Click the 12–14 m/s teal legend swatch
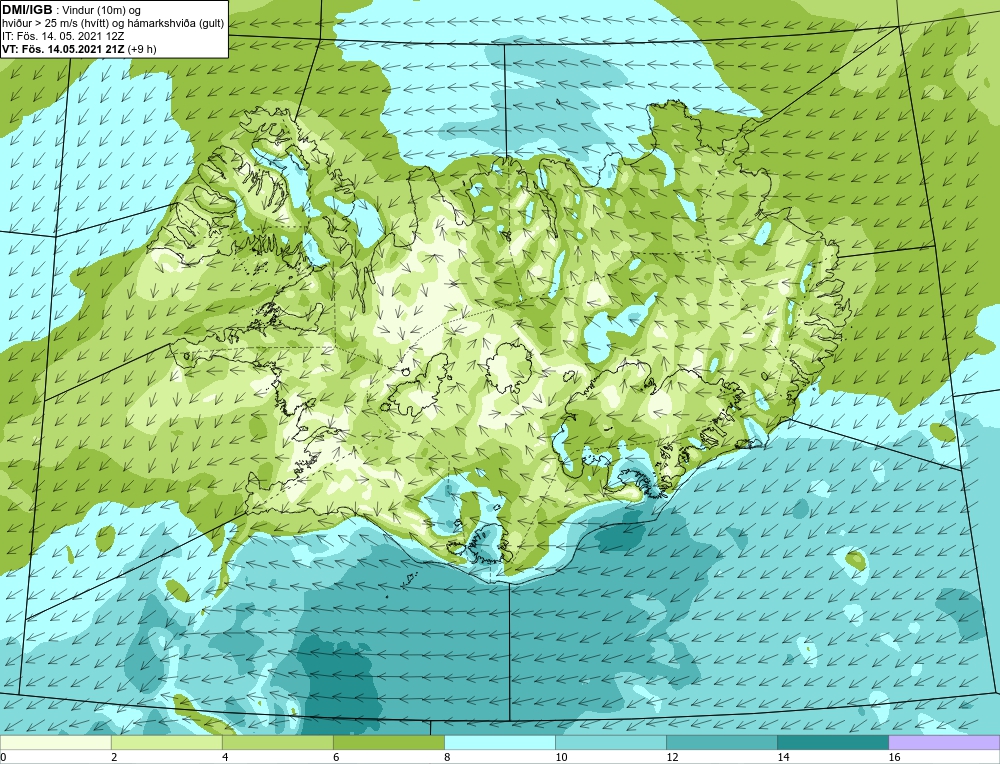Image resolution: width=1000 pixels, height=764 pixels. click(721, 742)
